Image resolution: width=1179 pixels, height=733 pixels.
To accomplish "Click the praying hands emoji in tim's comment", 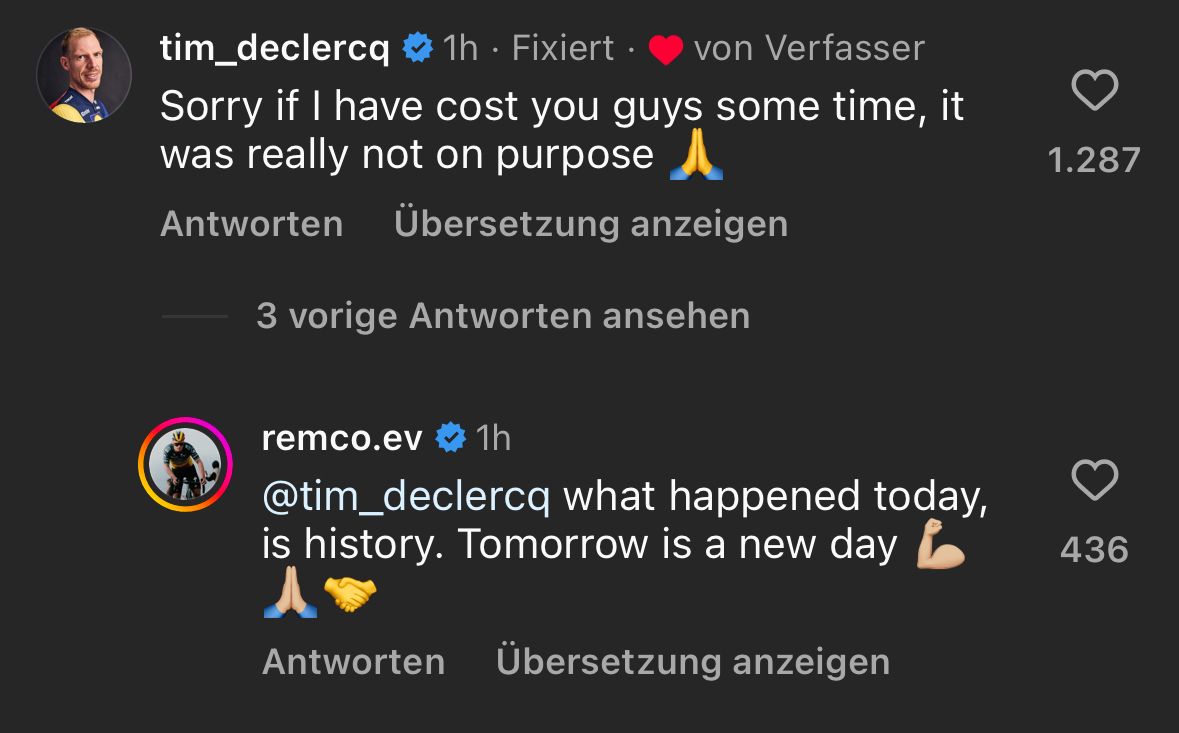I will (x=695, y=158).
